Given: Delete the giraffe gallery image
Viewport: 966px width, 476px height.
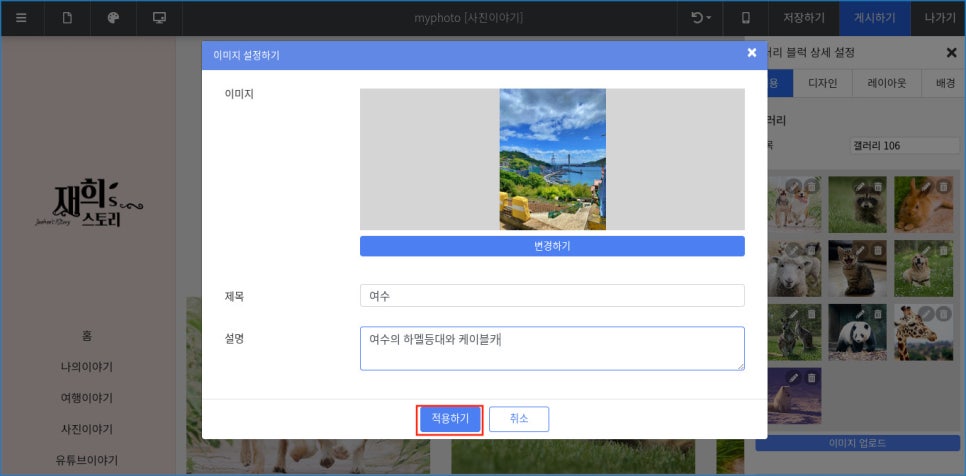Looking at the screenshot, I should pyautogui.click(x=943, y=313).
